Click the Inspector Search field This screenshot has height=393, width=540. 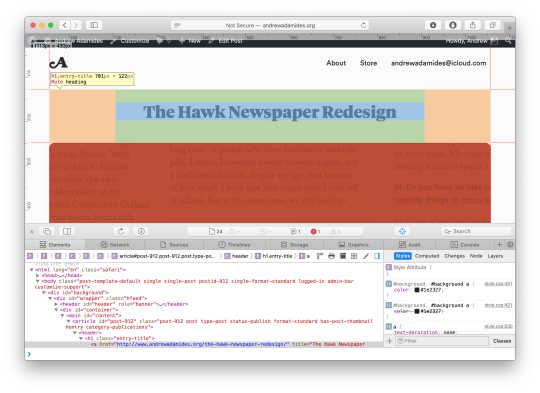point(476,231)
